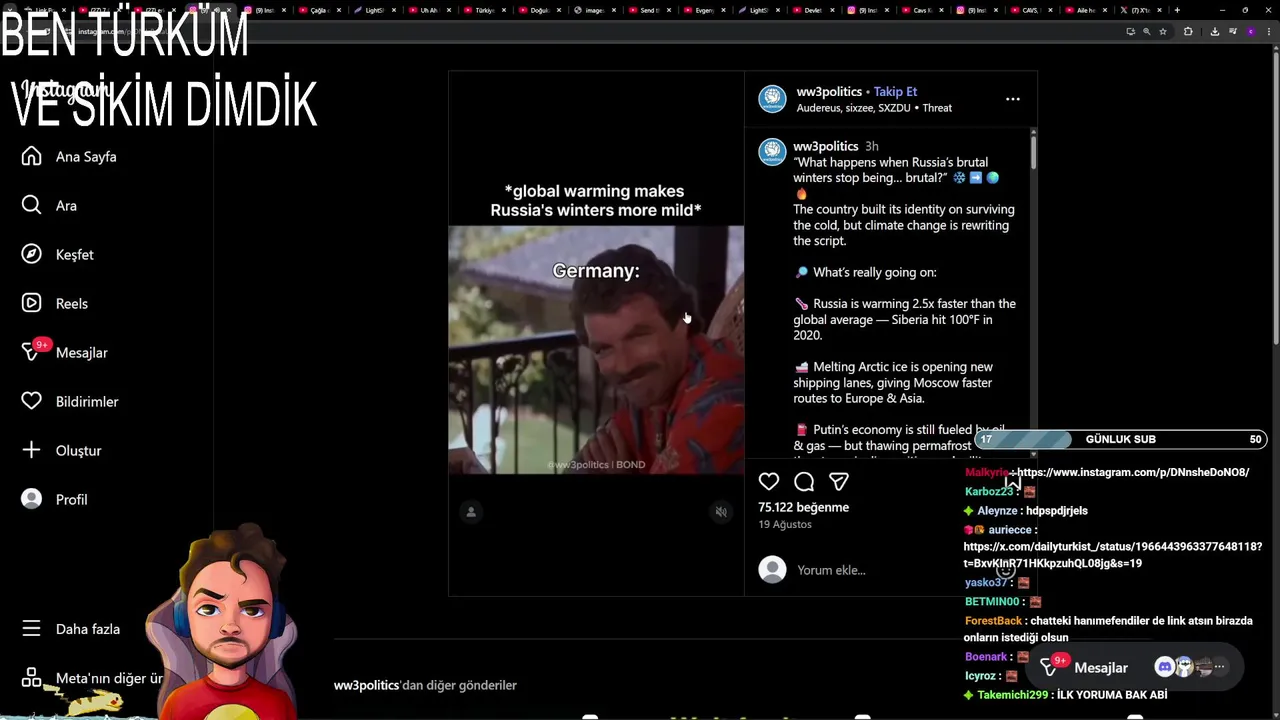Like the post with heart icon

[x=769, y=482]
